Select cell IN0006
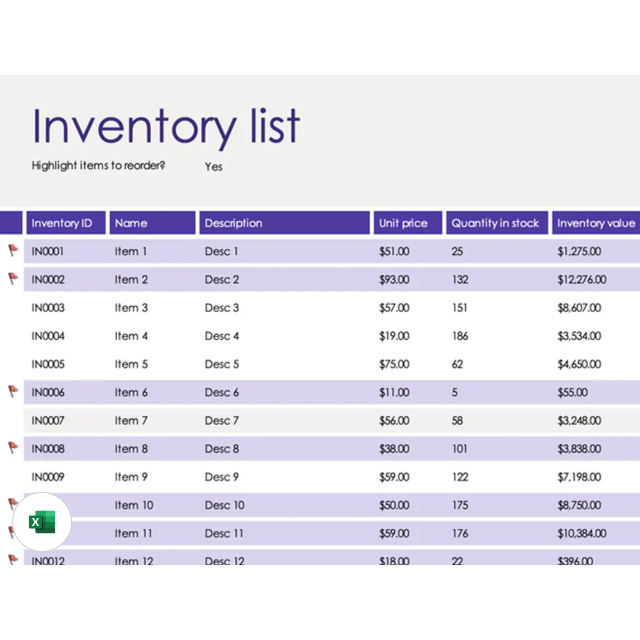 [48, 392]
